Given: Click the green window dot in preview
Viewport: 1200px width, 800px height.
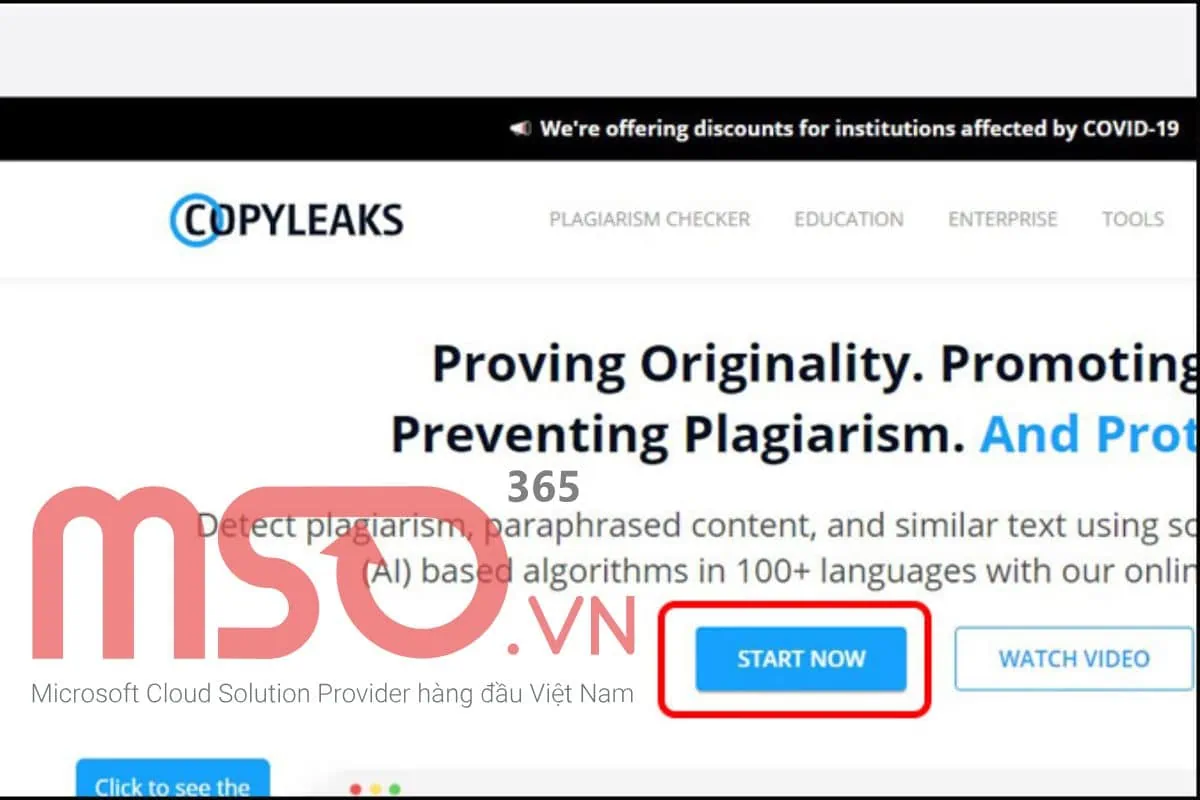Looking at the screenshot, I should tap(394, 789).
